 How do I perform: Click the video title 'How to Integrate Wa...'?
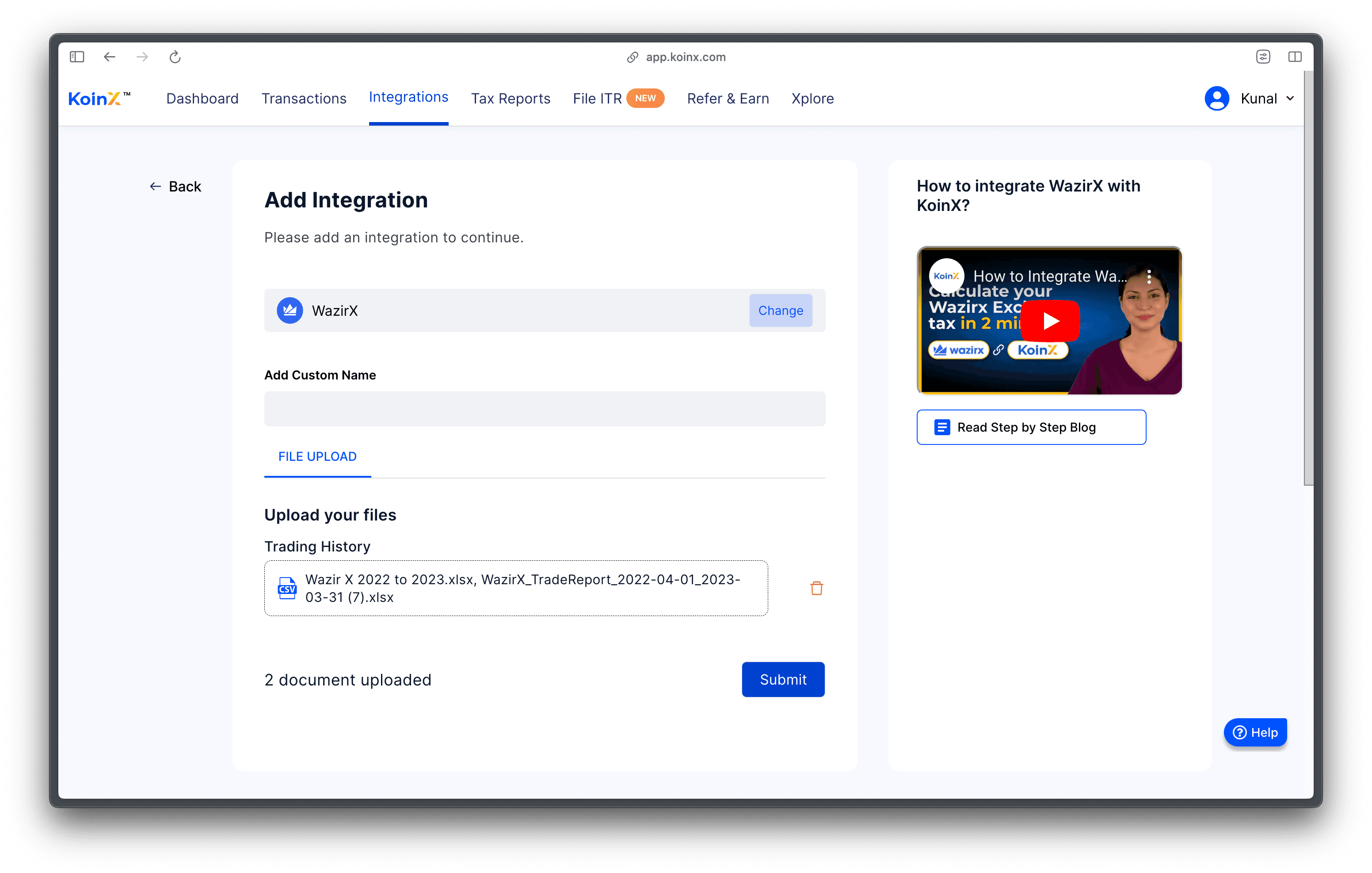1049,276
